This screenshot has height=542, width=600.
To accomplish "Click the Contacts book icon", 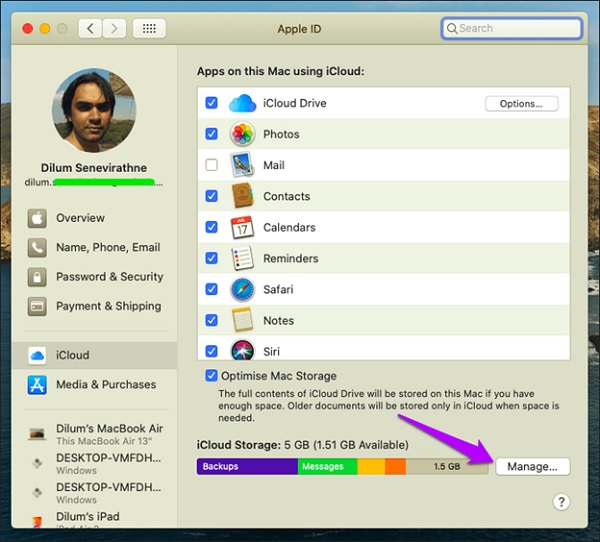I will 243,196.
